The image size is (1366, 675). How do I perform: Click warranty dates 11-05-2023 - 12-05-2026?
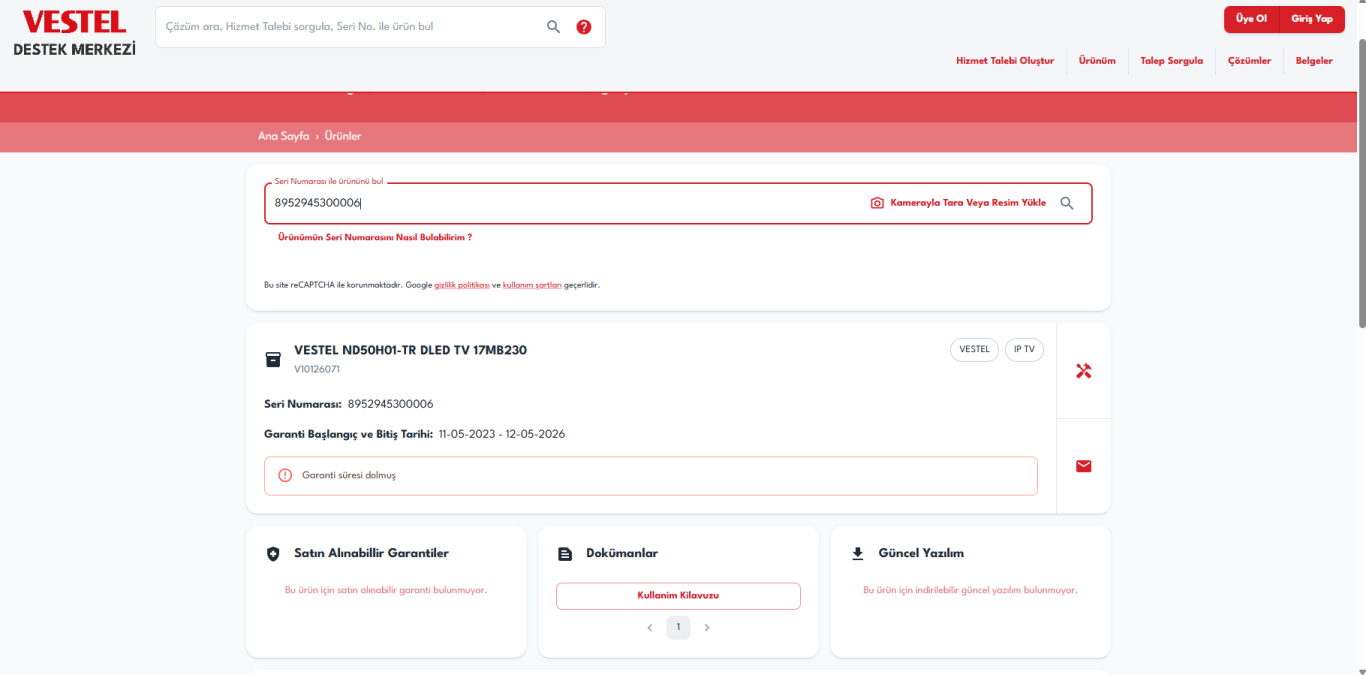coord(502,434)
